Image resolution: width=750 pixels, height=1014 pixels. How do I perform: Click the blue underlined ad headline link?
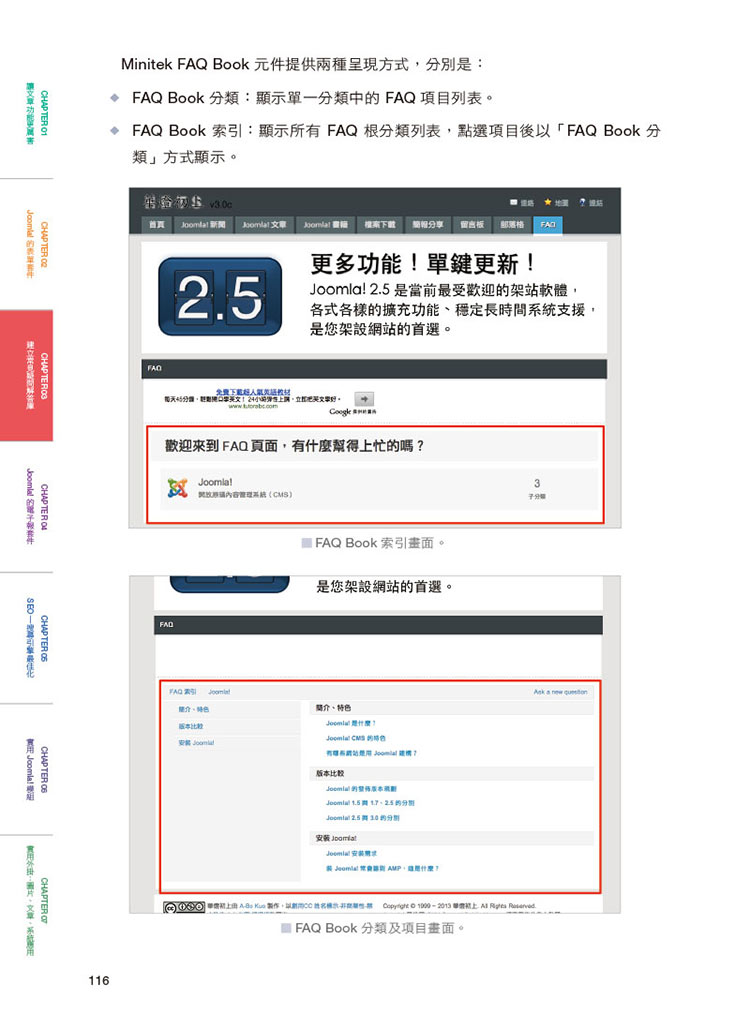point(253,392)
